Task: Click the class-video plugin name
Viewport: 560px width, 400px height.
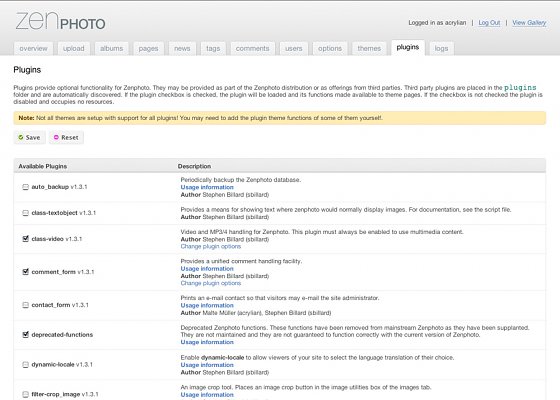Action: tap(48, 239)
